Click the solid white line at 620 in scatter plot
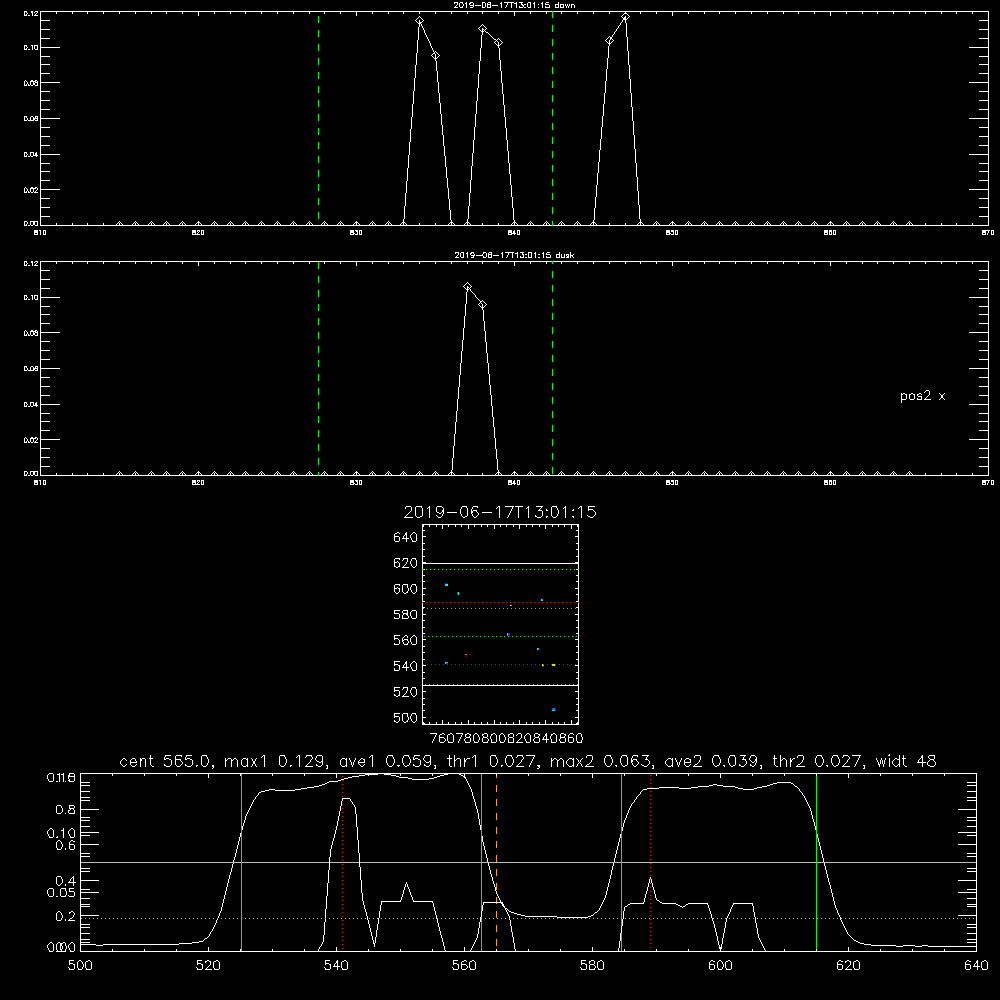Screen dimensions: 1000x1000 point(500,563)
